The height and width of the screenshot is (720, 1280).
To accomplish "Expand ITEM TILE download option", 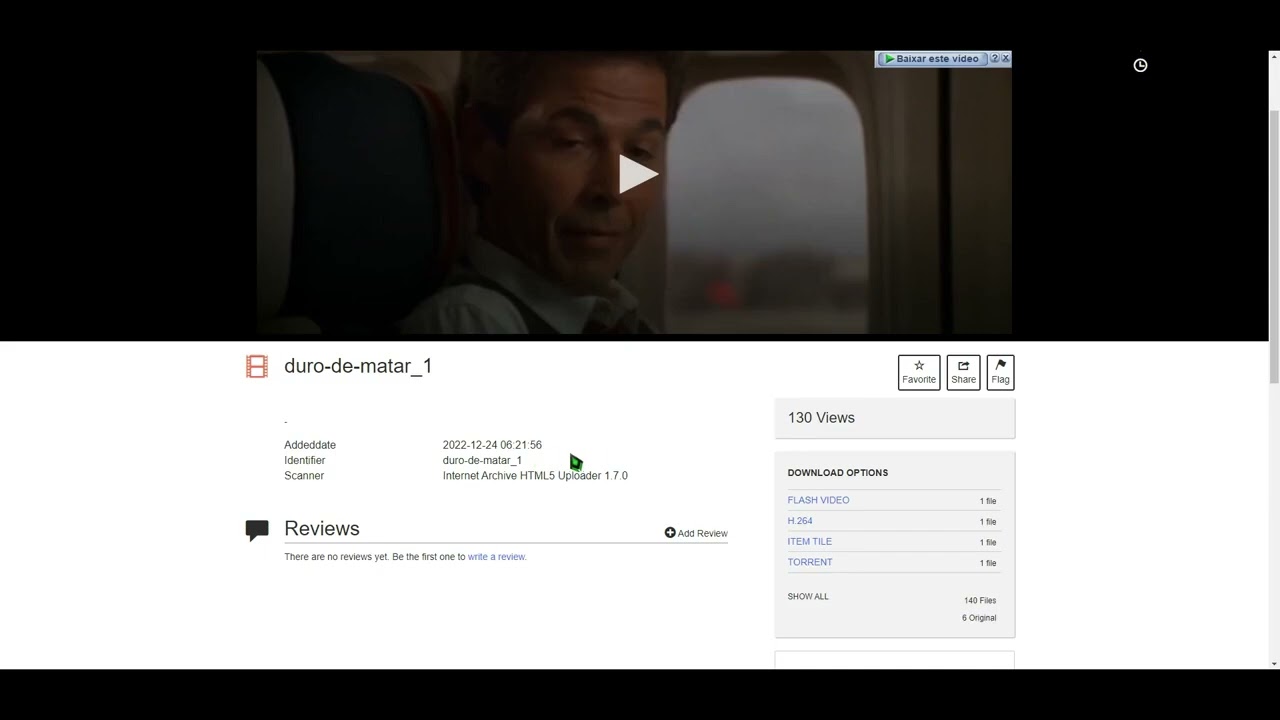I will click(809, 542).
